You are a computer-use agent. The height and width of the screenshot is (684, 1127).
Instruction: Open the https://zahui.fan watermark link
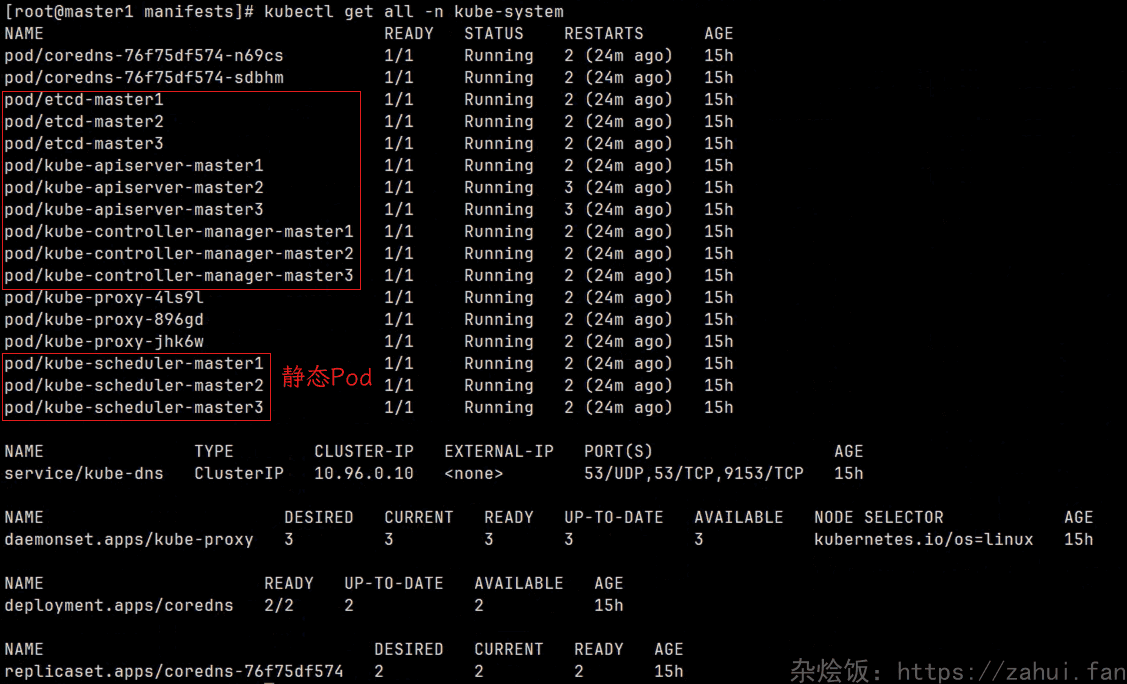click(1011, 670)
